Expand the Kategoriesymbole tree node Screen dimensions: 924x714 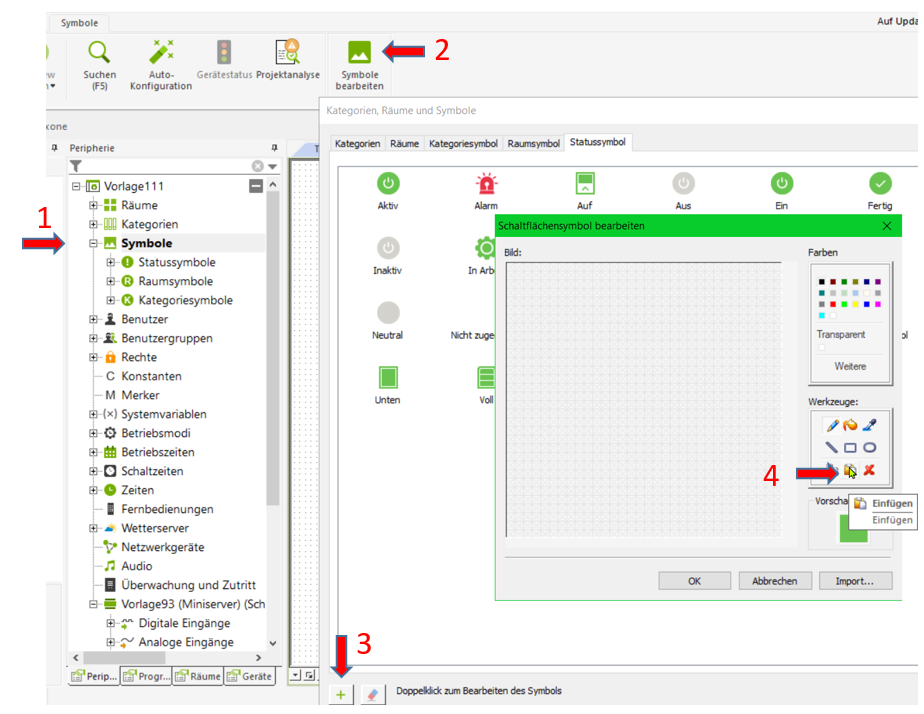110,300
